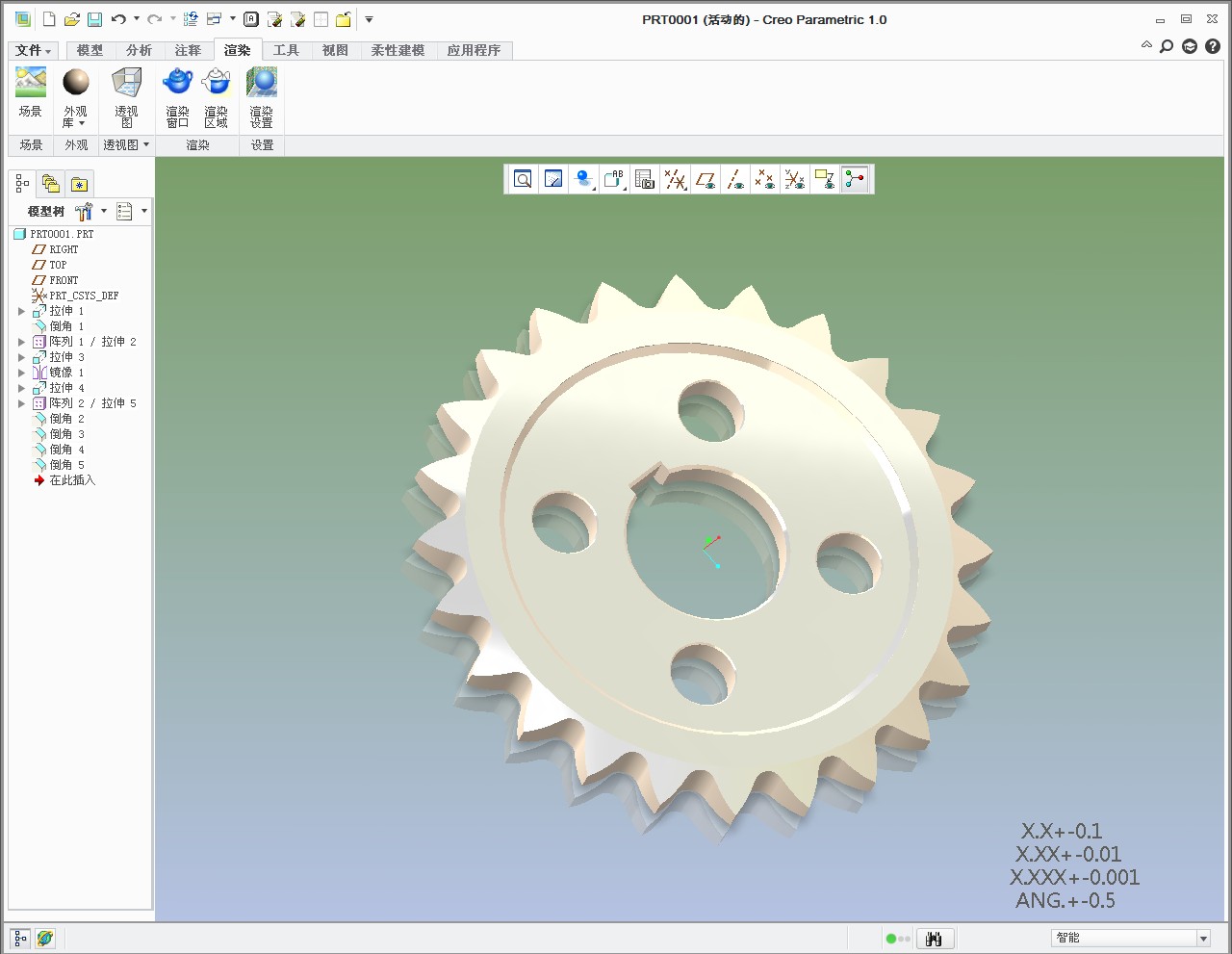
Task: Switch to the 注释 ribbon tab
Action: [188, 50]
